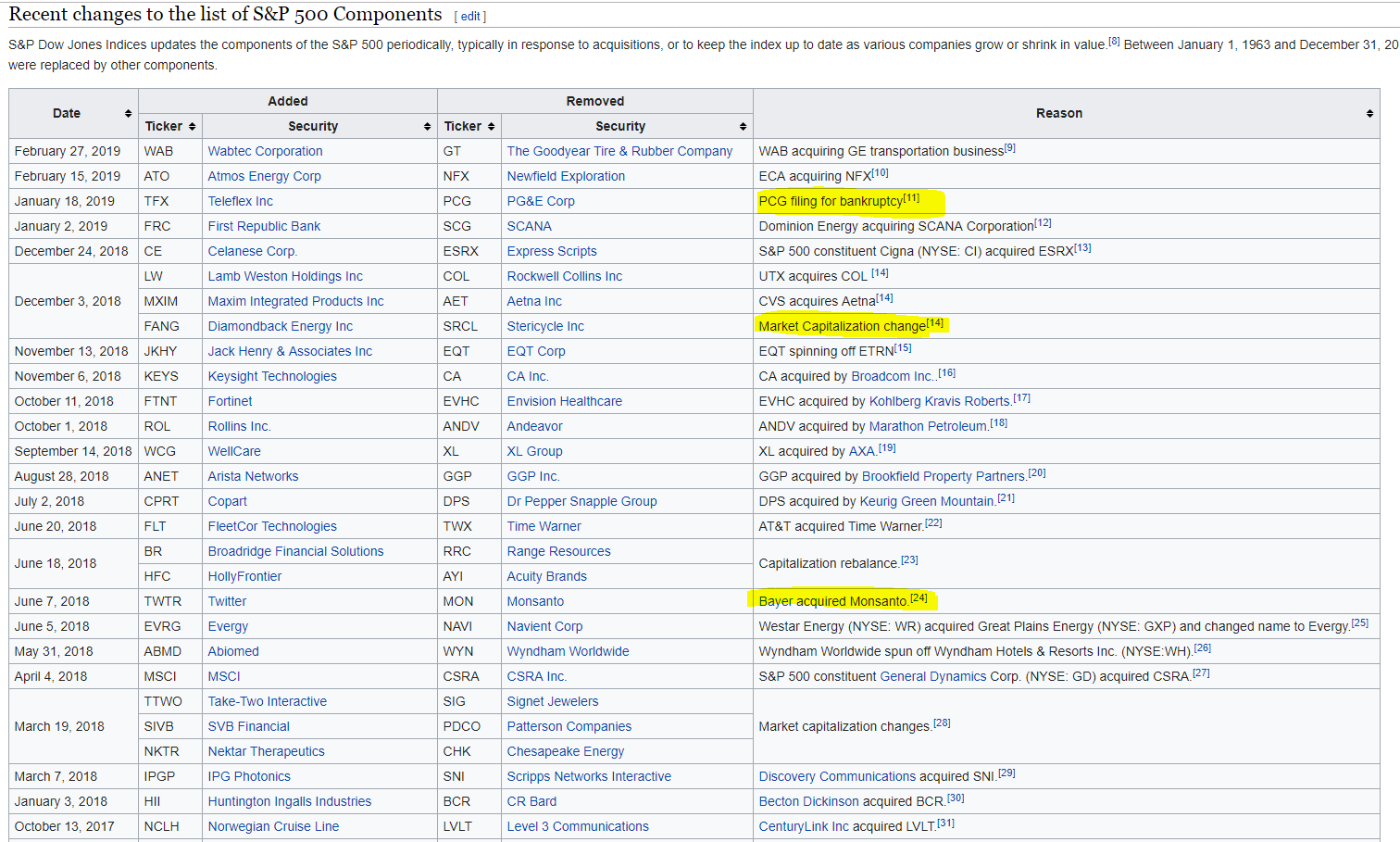Open the FleetCor Technologies link
The image size is (1400, 842).
click(272, 526)
